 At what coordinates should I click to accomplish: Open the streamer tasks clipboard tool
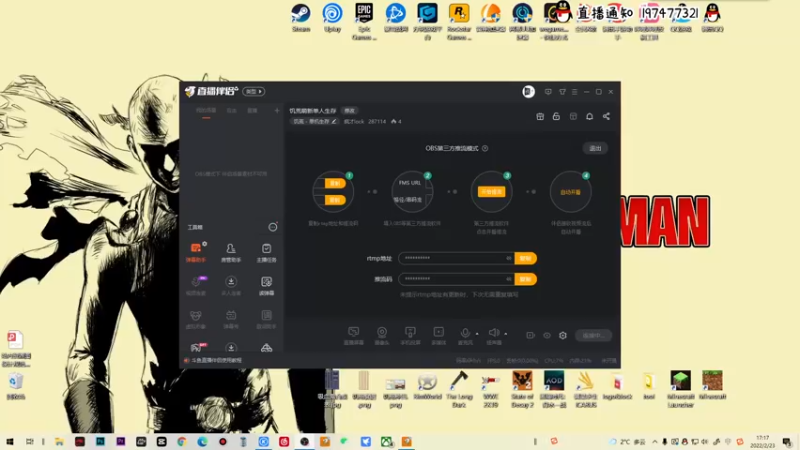pos(266,252)
